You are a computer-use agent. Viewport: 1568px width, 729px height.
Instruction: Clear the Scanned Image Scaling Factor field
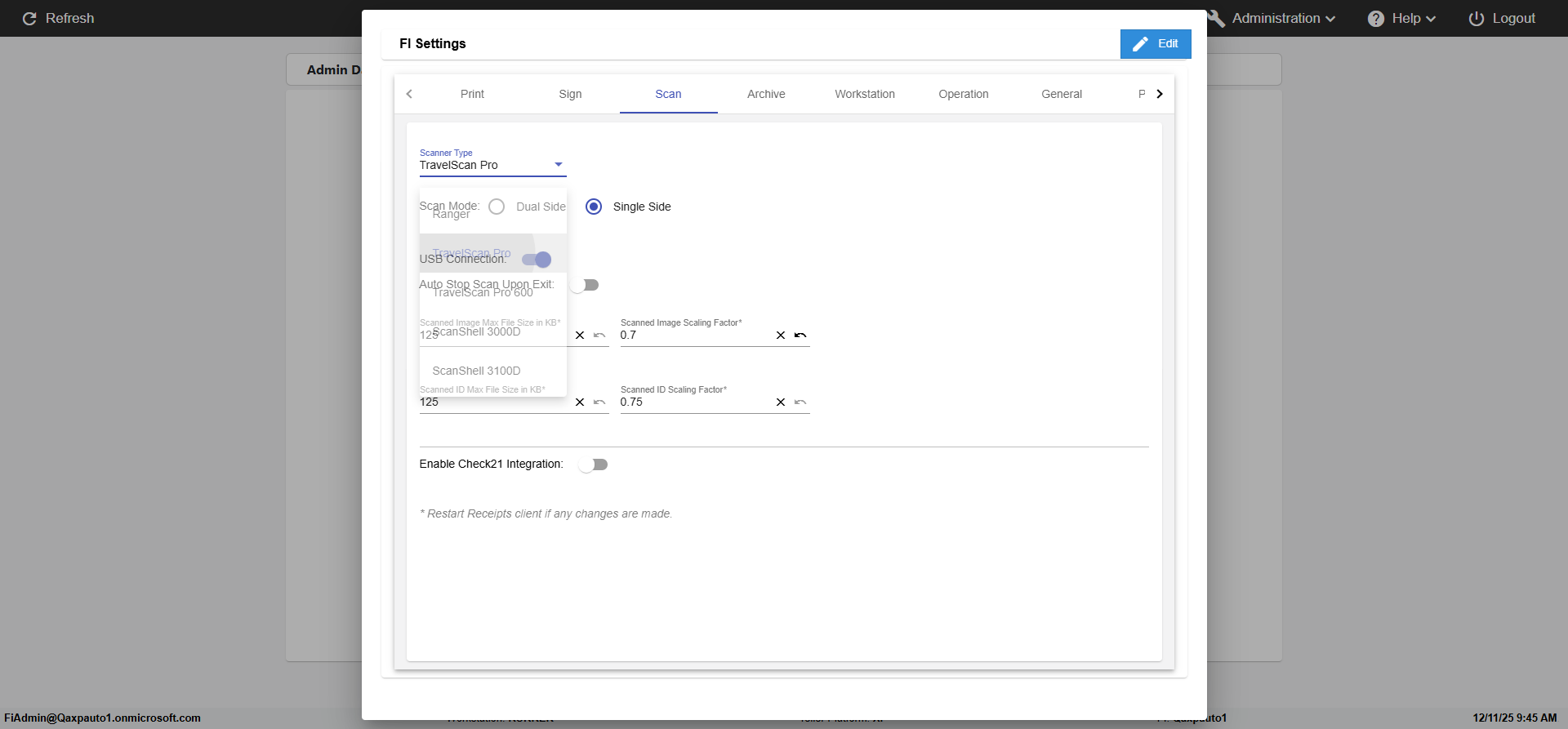780,336
